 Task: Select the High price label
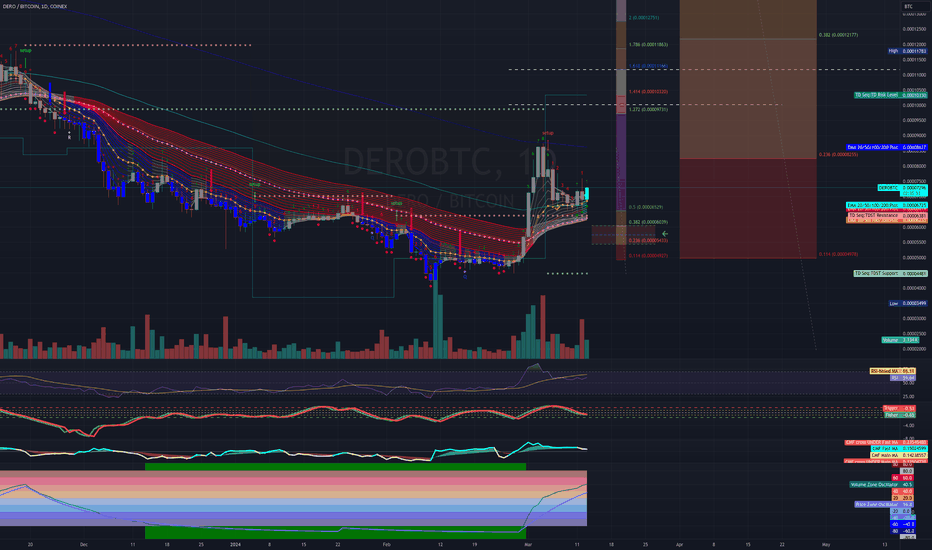pos(907,51)
